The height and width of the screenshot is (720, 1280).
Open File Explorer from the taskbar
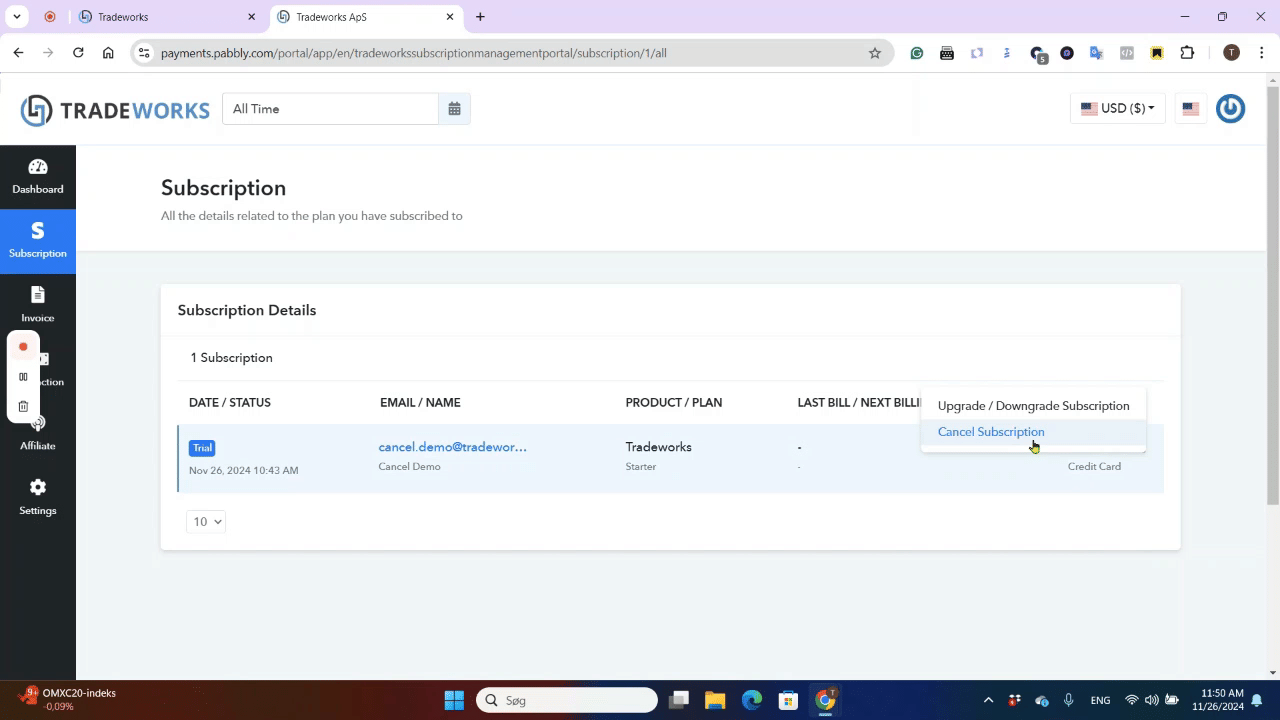click(715, 700)
